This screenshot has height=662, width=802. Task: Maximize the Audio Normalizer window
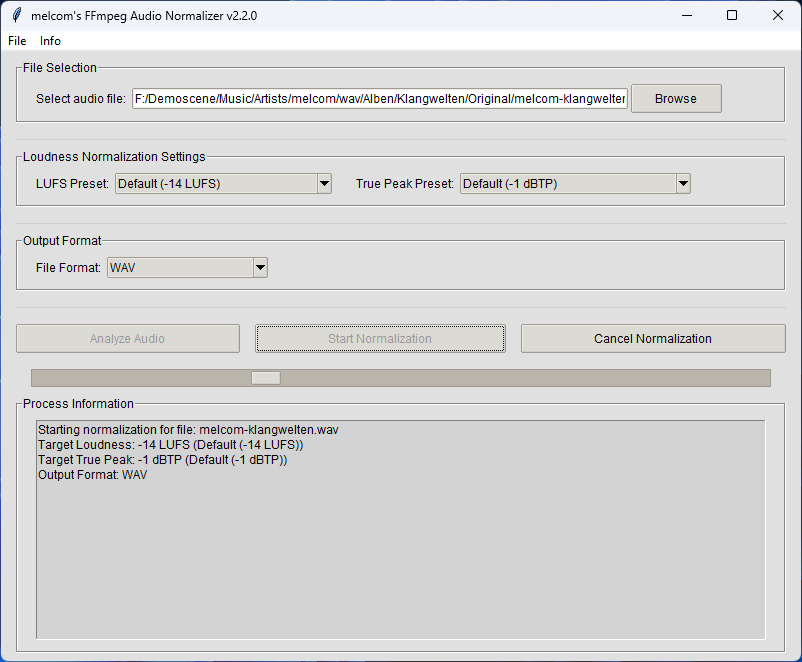tap(732, 15)
